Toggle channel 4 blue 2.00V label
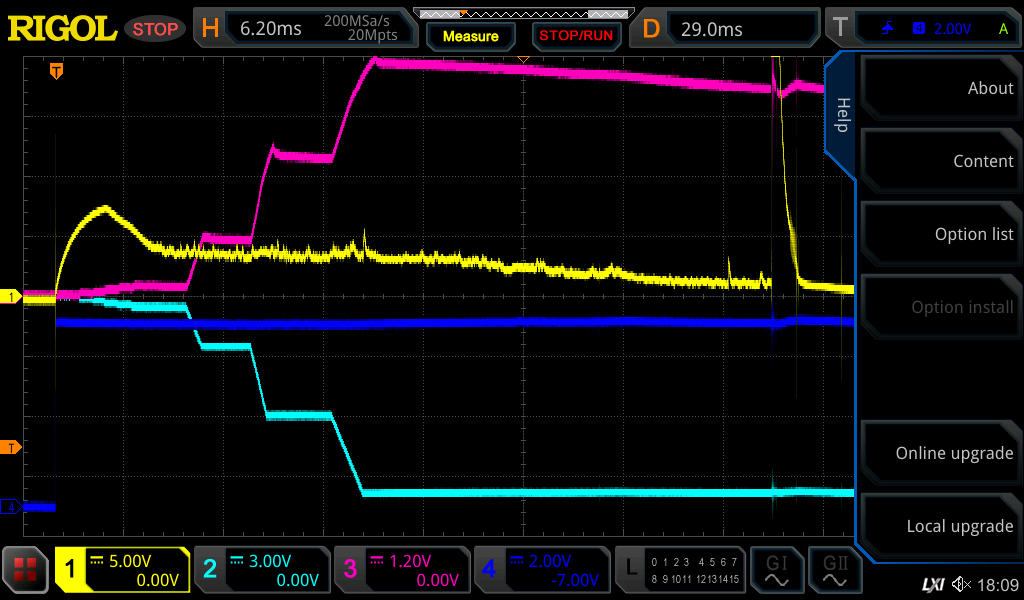The width and height of the screenshot is (1024, 600). tap(542, 570)
